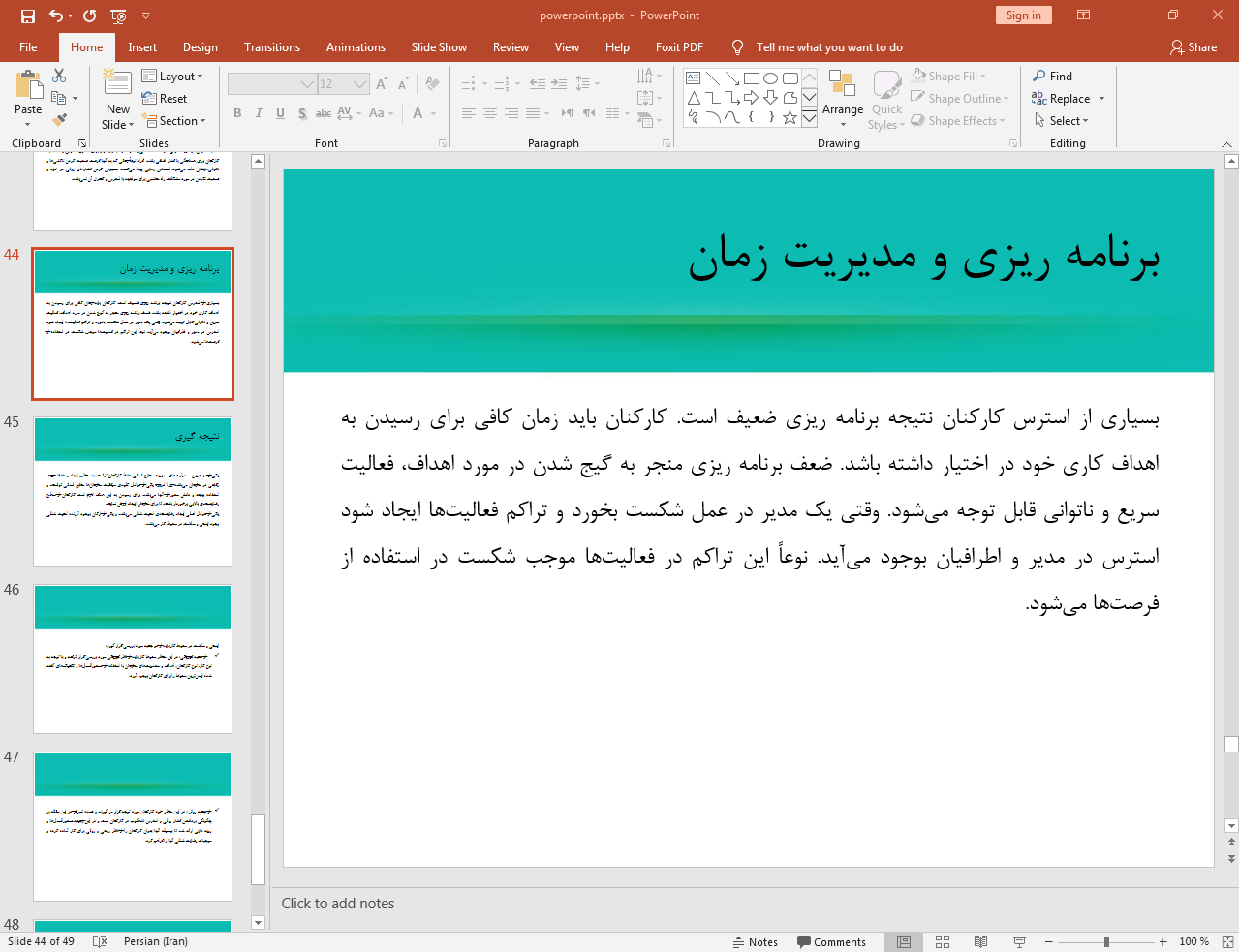
Task: Toggle Underline formatting
Action: (280, 113)
